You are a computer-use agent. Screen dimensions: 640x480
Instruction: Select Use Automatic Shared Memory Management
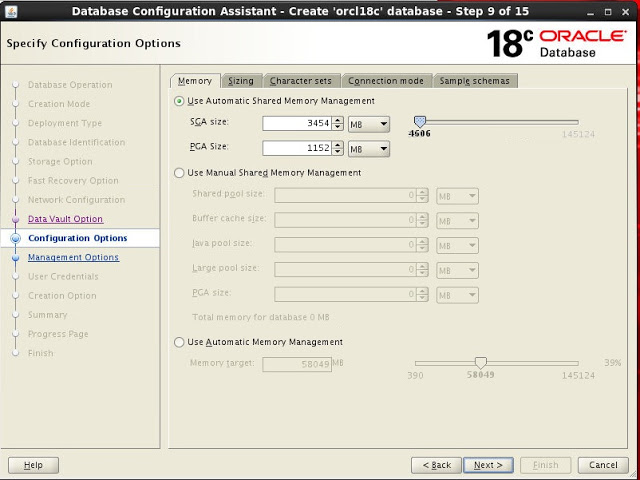click(180, 101)
